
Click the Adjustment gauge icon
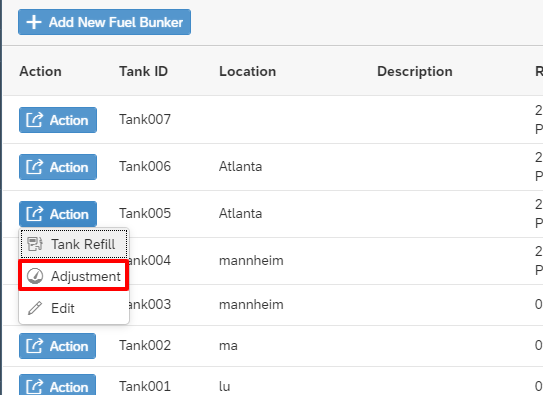[x=35, y=276]
